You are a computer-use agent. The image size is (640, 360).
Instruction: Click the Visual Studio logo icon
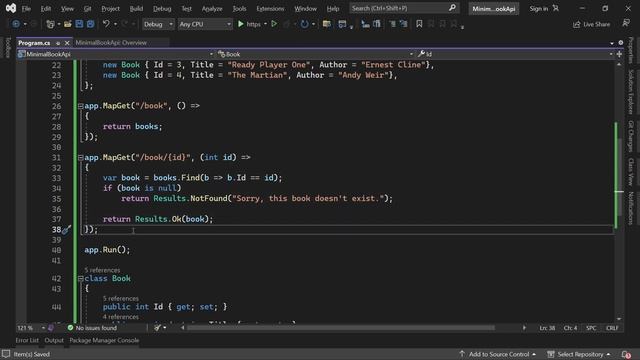click(x=11, y=8)
